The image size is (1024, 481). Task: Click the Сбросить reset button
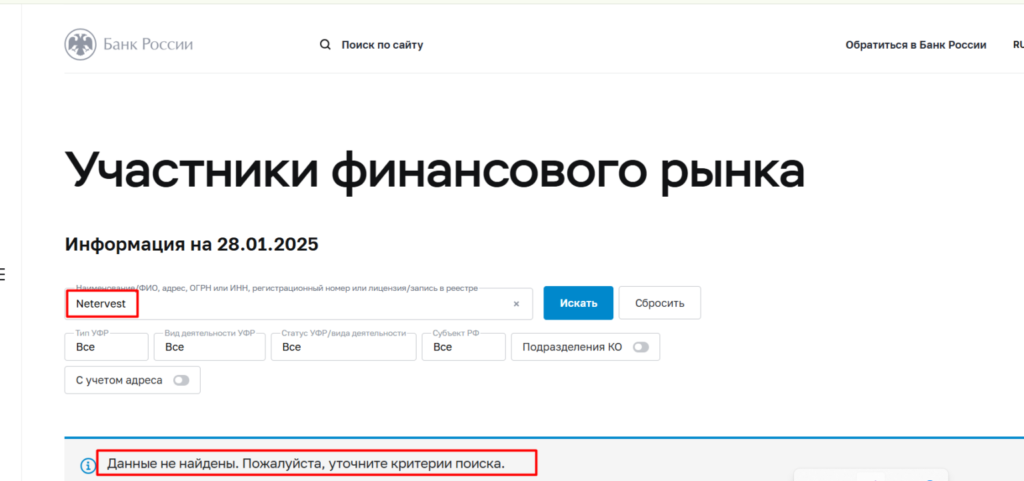coord(660,303)
